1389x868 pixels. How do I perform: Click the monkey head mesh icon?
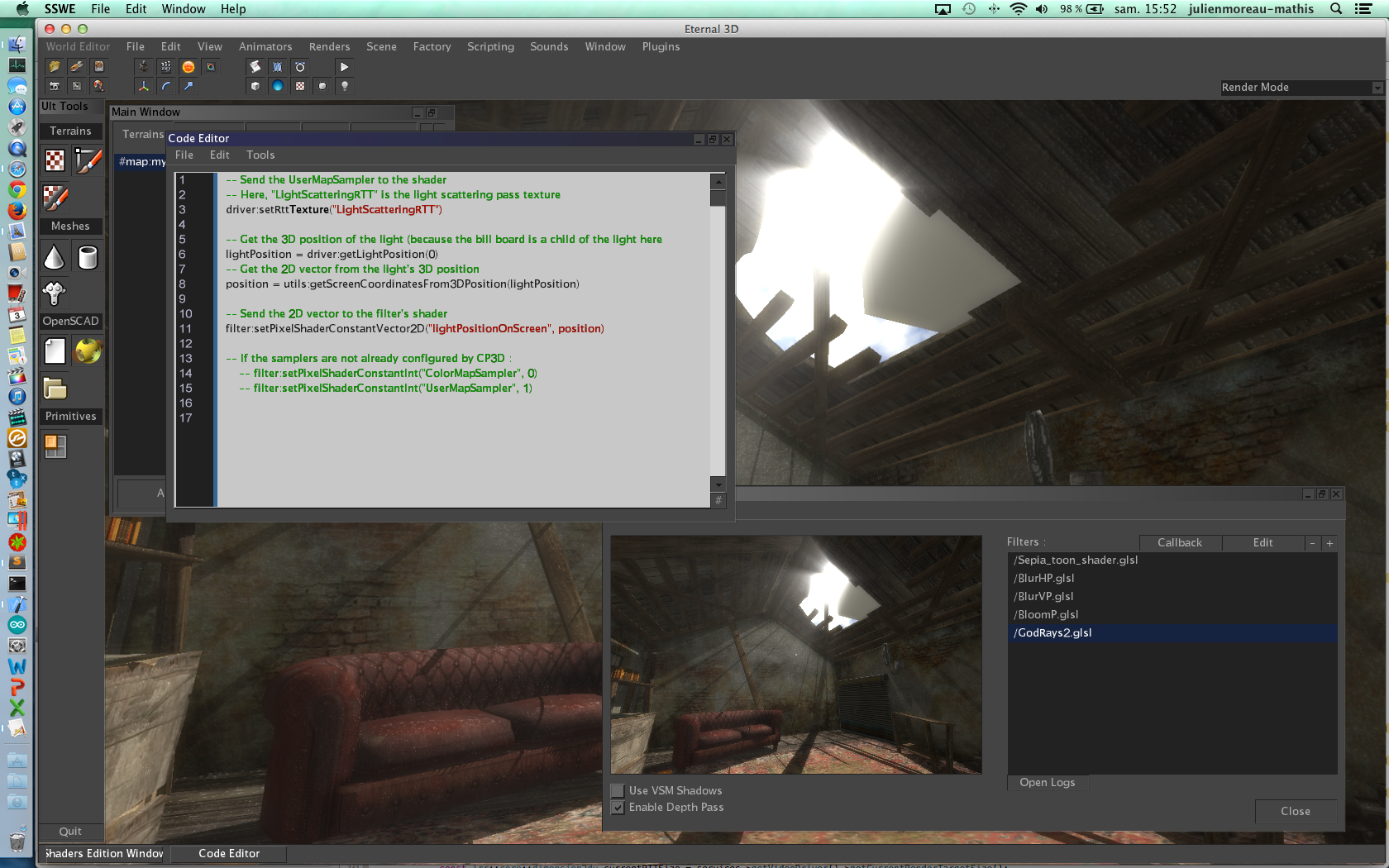(x=55, y=293)
